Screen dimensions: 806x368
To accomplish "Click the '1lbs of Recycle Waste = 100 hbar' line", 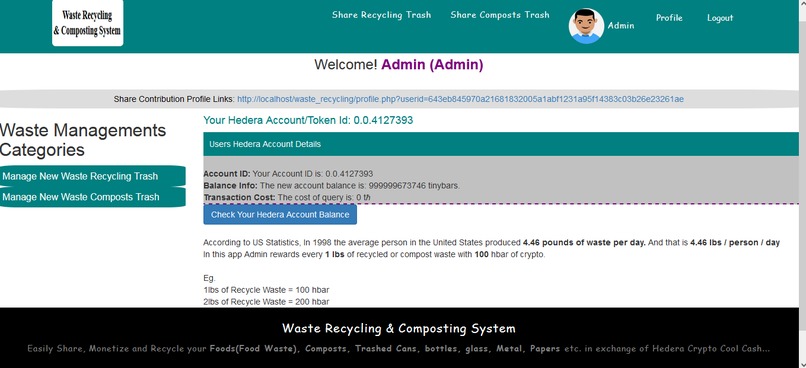I will point(266,290).
